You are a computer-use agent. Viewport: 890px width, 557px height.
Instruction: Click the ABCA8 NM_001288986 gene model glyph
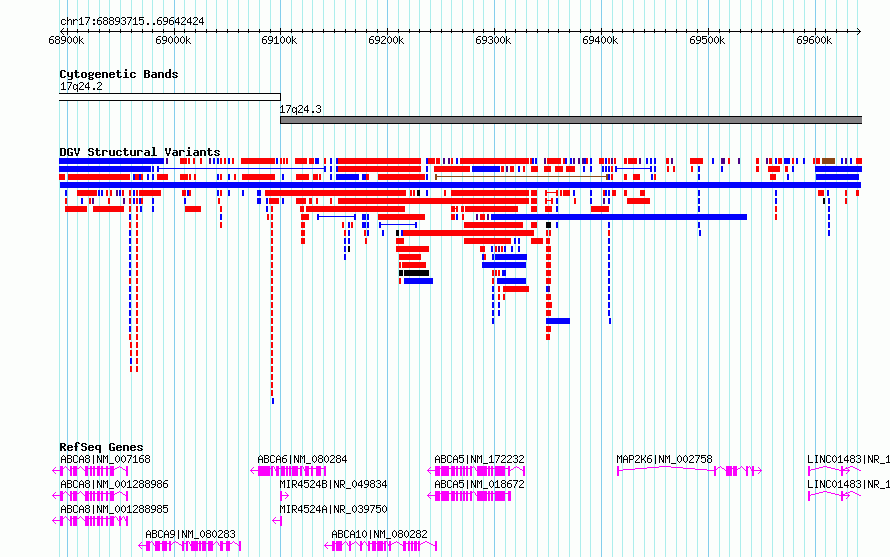click(90, 496)
